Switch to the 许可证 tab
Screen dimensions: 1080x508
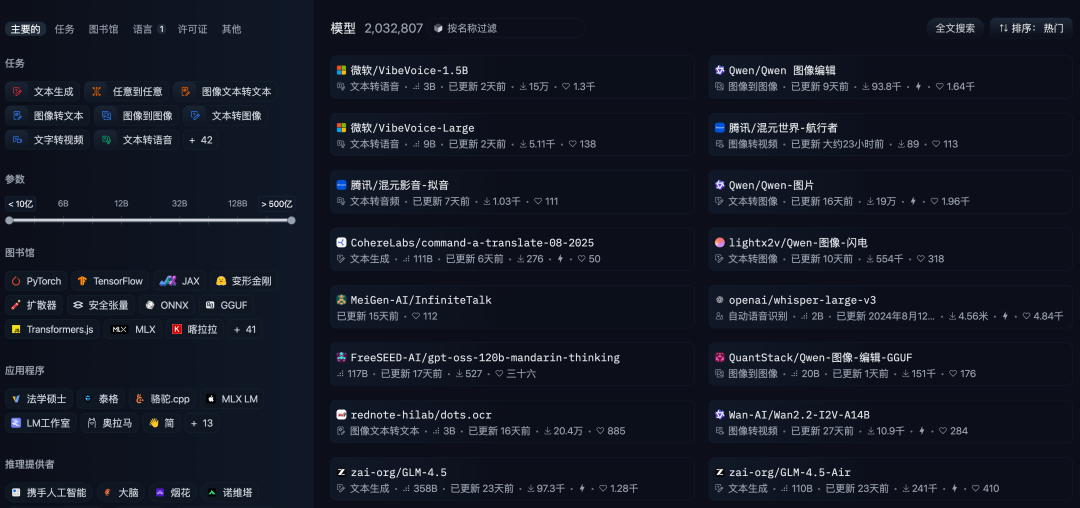pos(193,29)
